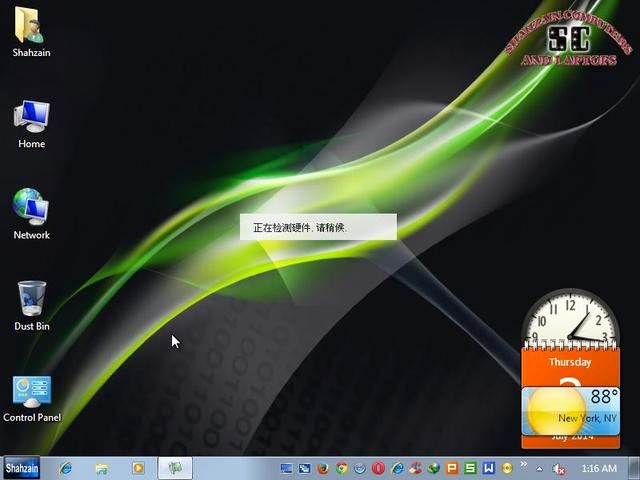
Task: Launch Windows Media Player from taskbar
Action: coord(138,468)
